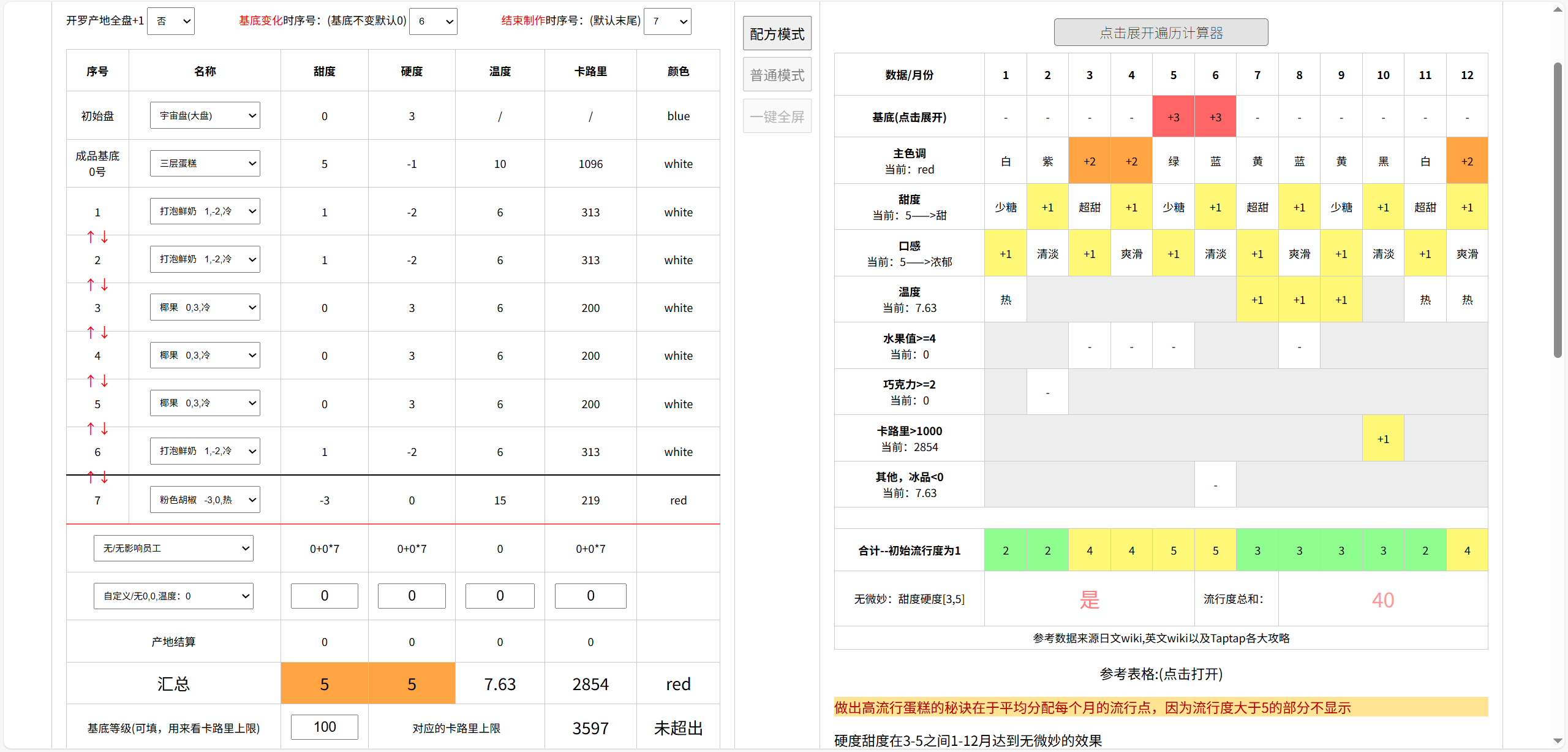The width and height of the screenshot is (1568, 752).
Task: Click the 温度 row 热 cell in month 1
Action: 1006,300
